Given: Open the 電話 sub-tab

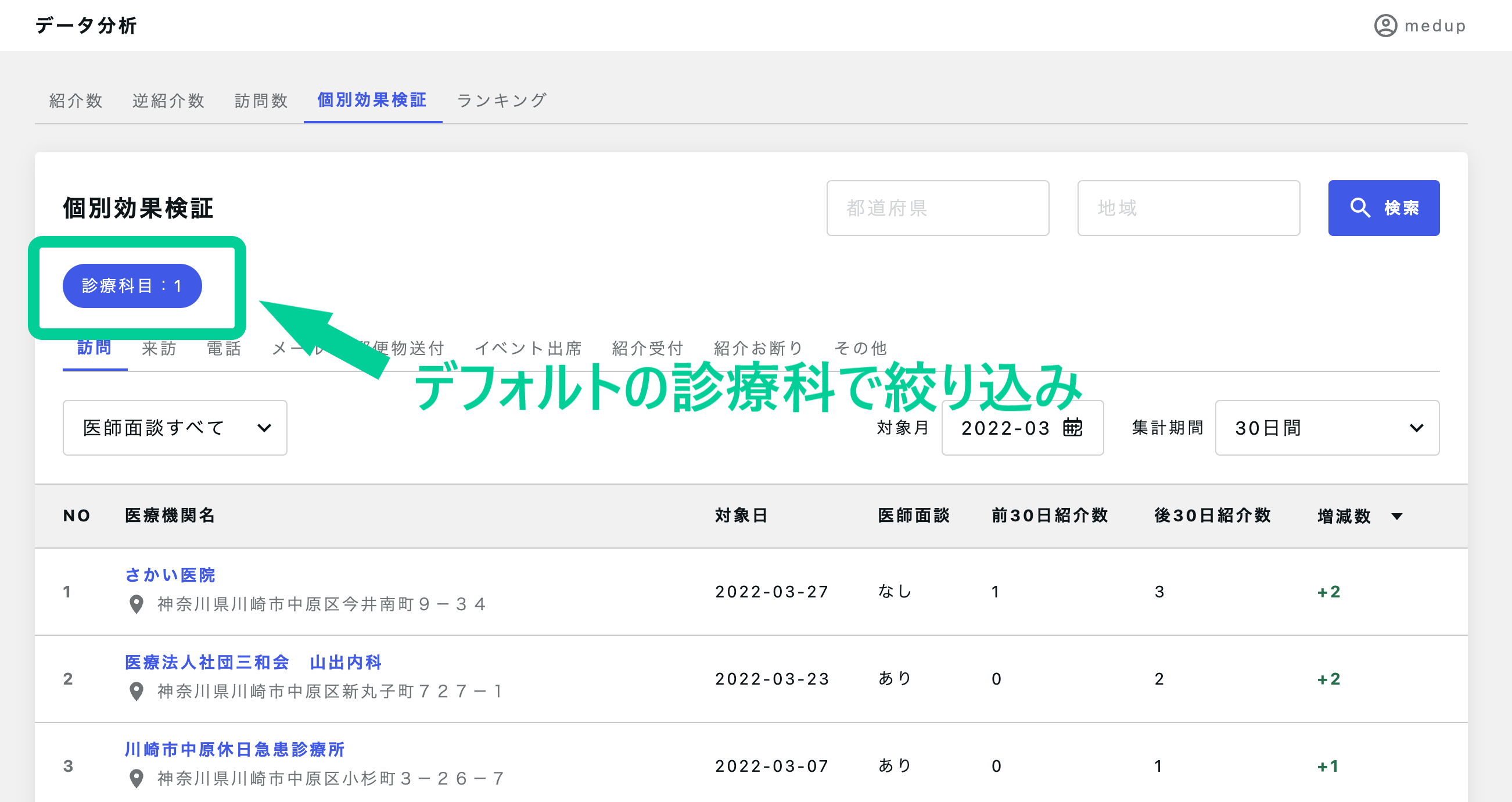Looking at the screenshot, I should 224,348.
